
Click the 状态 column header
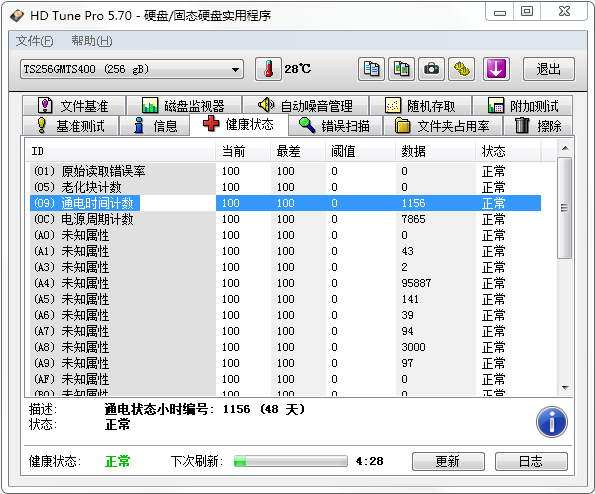point(508,151)
